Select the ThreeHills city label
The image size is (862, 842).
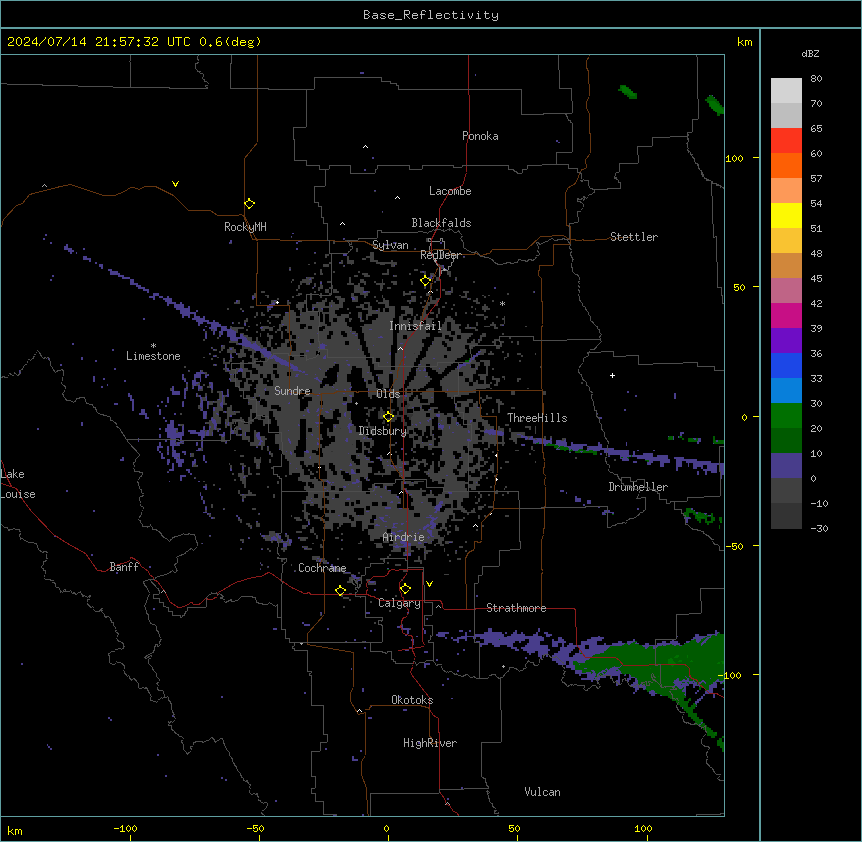click(537, 418)
